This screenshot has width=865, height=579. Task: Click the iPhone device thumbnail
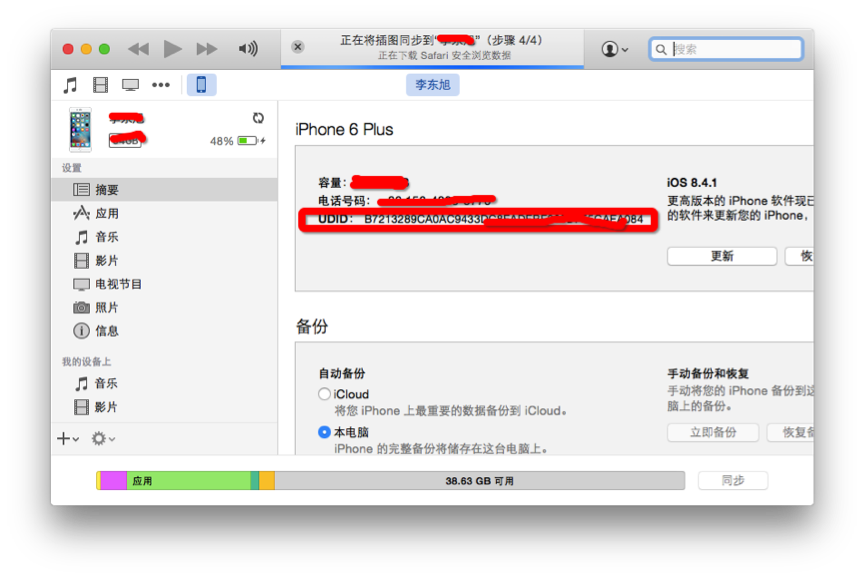coord(80,130)
